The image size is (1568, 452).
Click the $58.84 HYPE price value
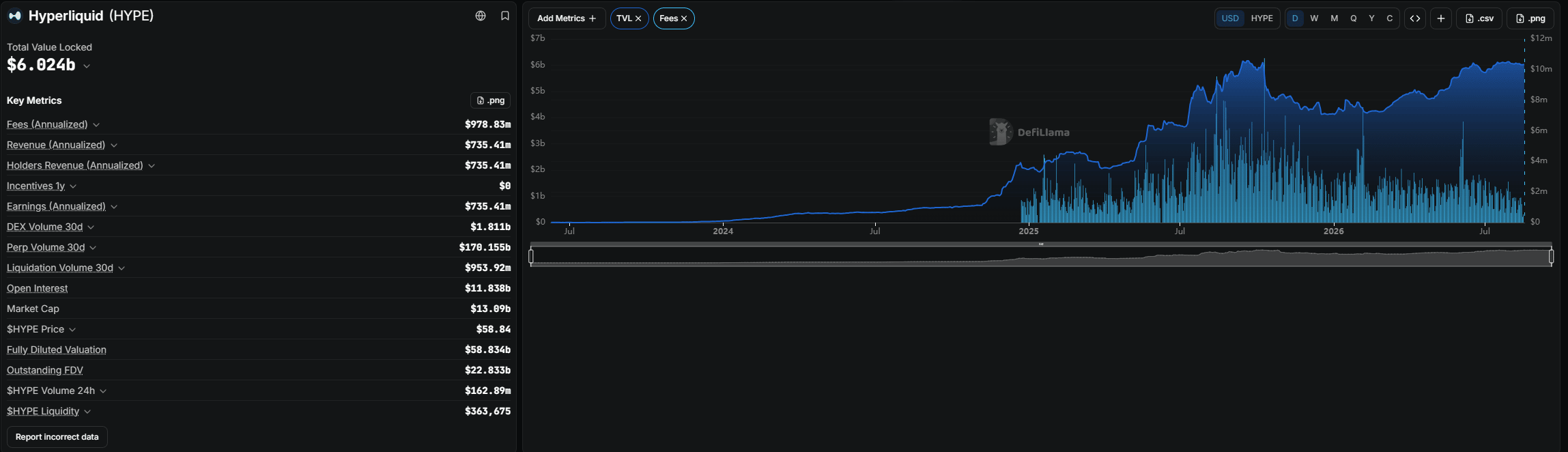(x=493, y=329)
